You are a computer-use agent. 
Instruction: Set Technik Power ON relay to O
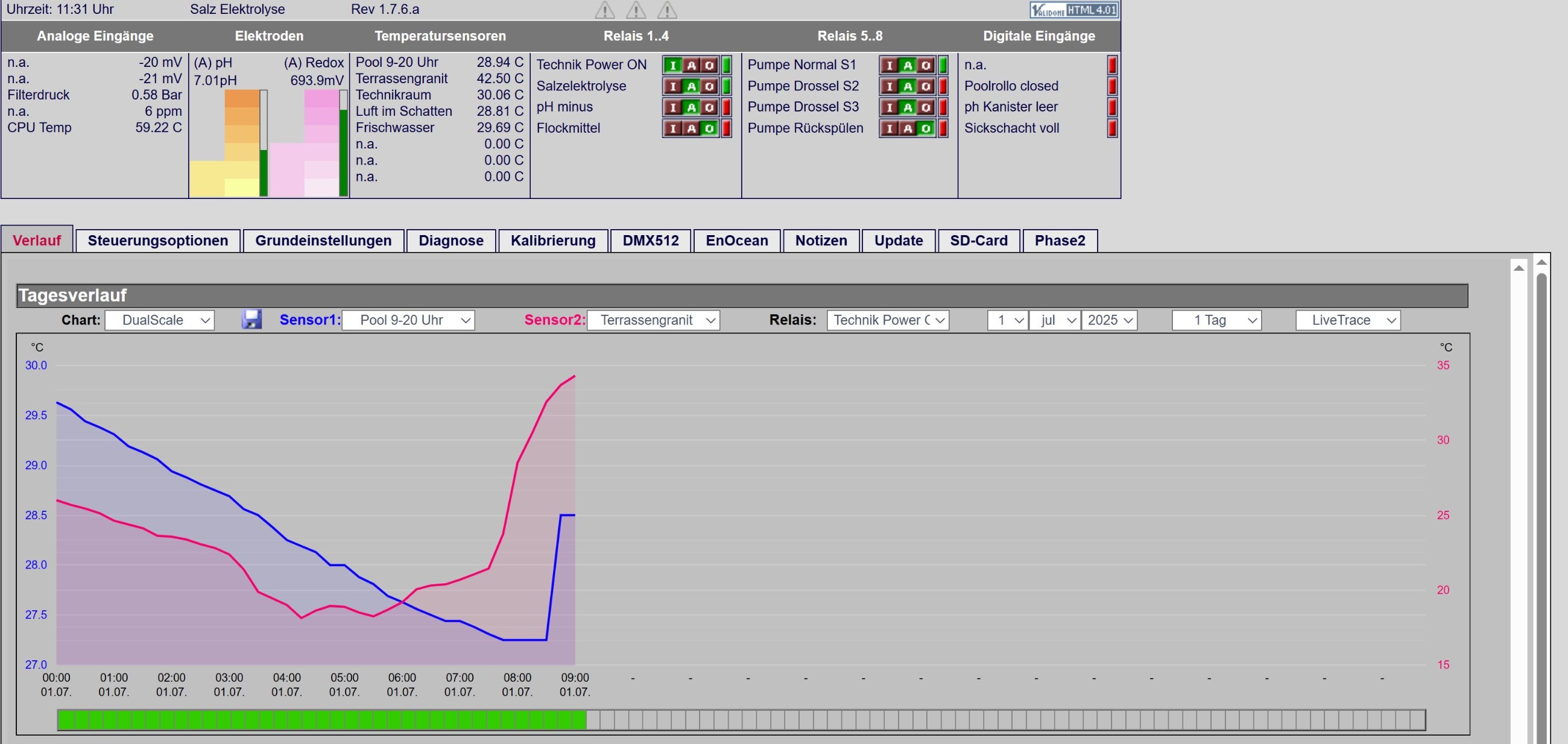tap(709, 65)
